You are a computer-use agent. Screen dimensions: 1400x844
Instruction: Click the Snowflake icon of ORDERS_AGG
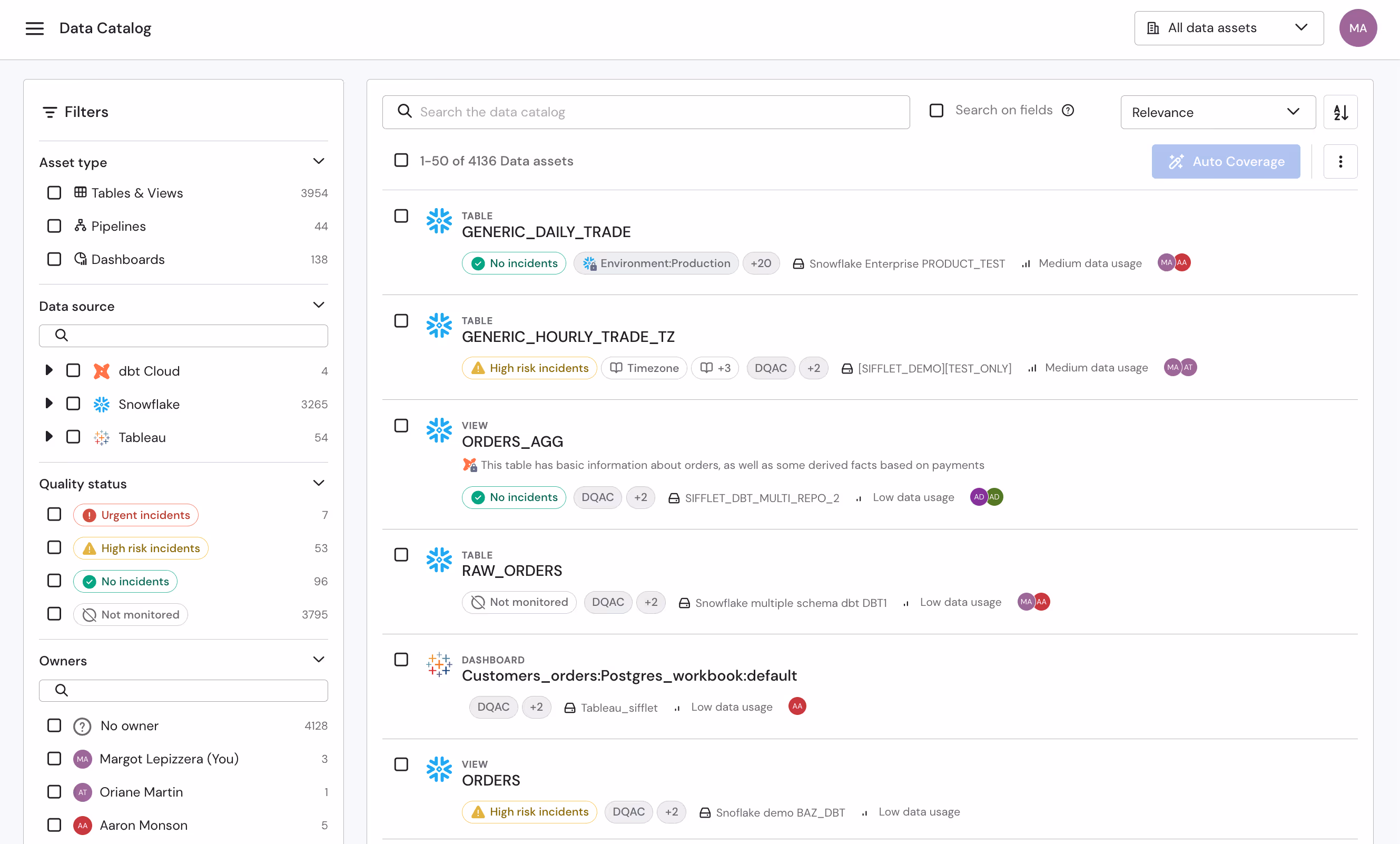pyautogui.click(x=439, y=430)
